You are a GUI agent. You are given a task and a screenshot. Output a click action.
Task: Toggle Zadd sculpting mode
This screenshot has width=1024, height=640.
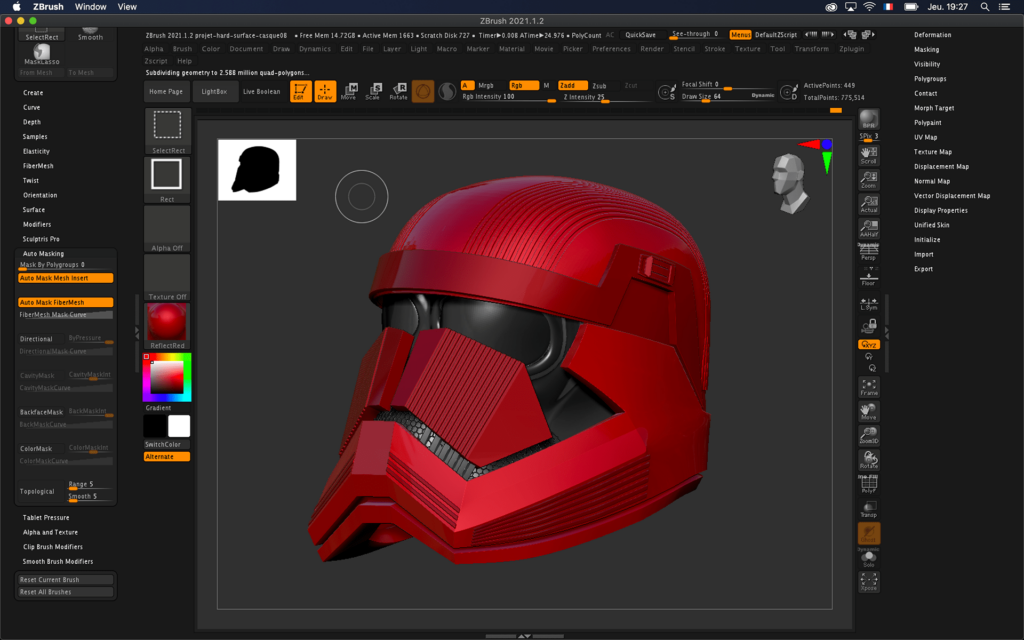[x=572, y=85]
